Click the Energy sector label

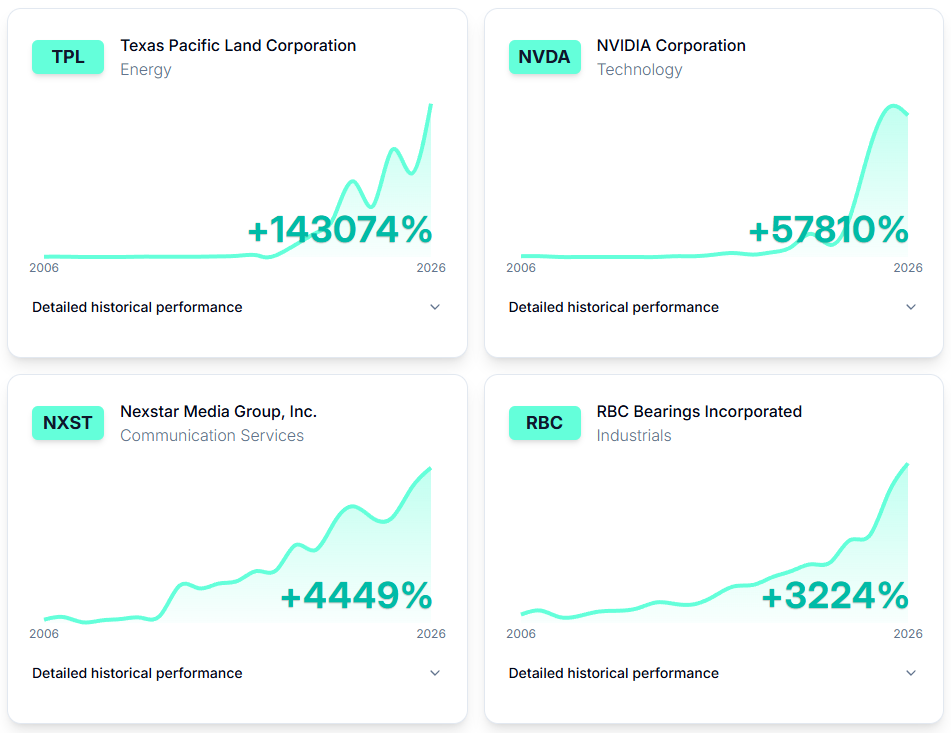pyautogui.click(x=146, y=70)
